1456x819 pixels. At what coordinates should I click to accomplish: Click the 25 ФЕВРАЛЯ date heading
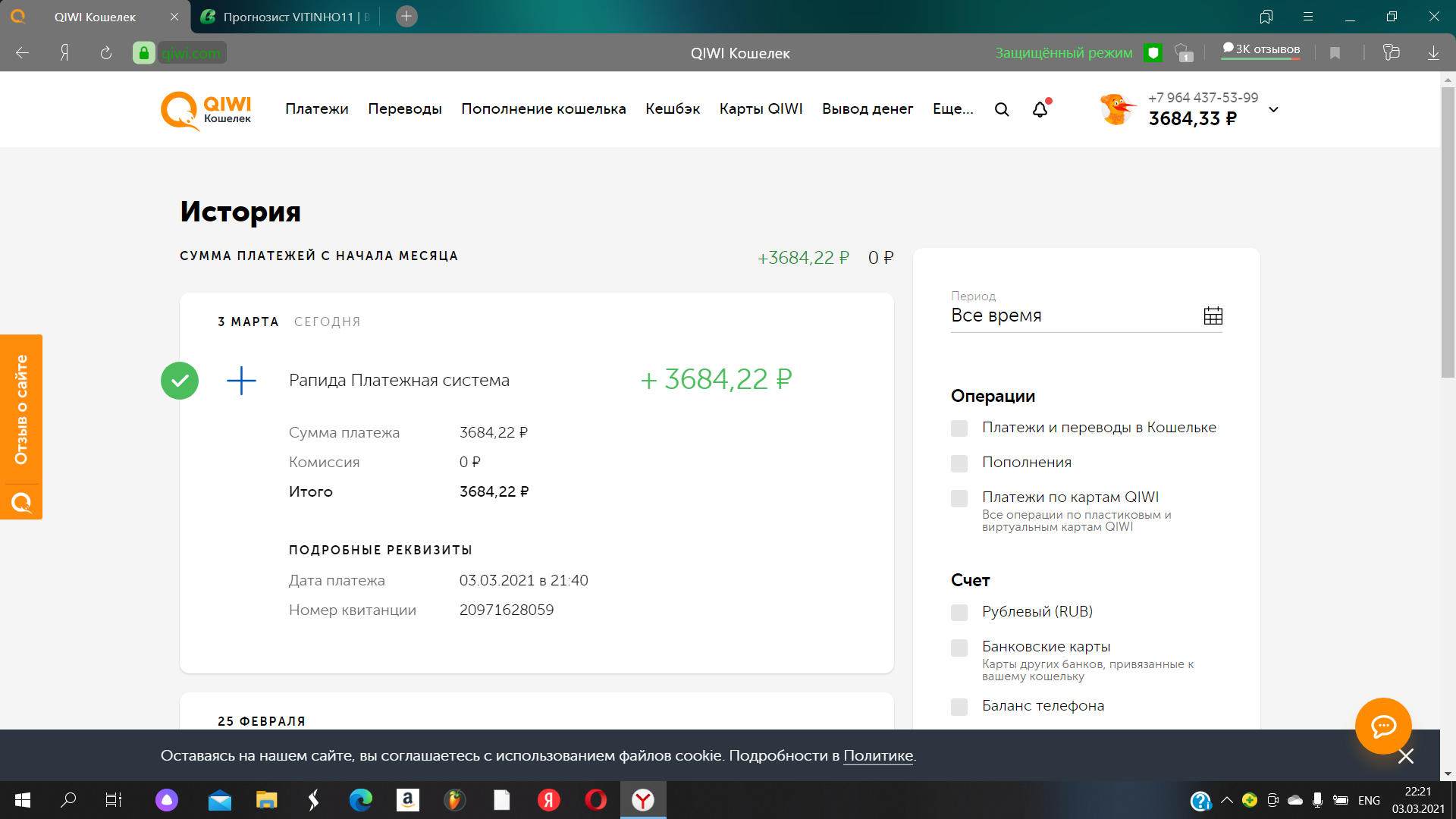point(262,721)
